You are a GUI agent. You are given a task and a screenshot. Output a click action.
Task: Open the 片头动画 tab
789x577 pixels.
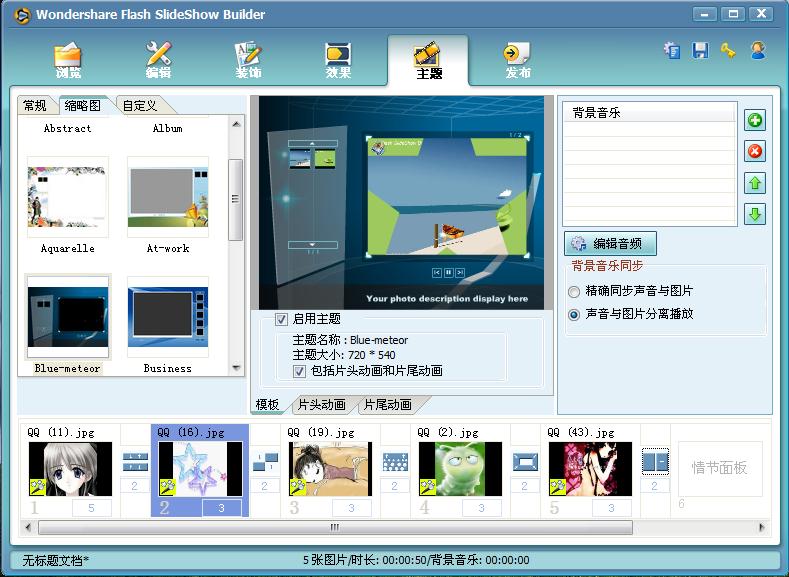point(322,404)
